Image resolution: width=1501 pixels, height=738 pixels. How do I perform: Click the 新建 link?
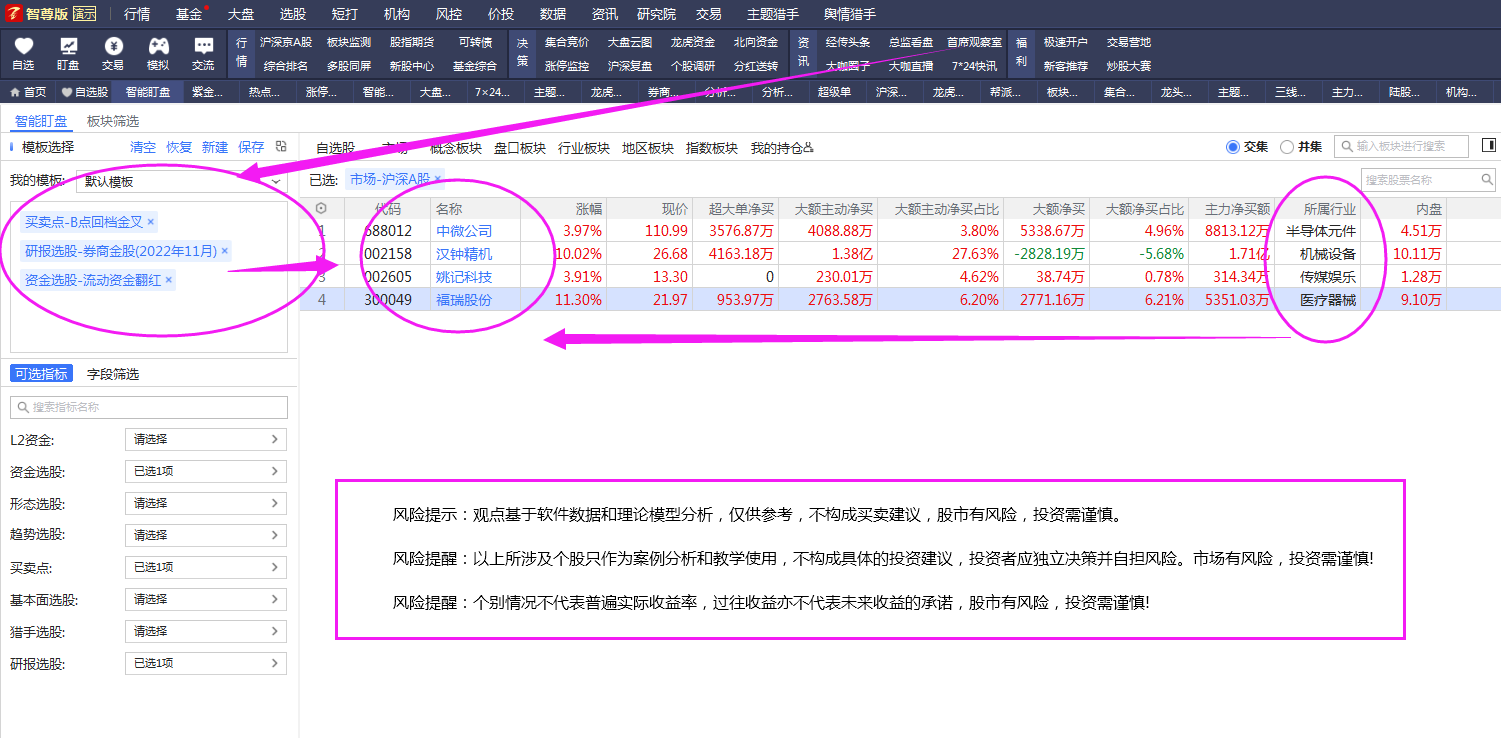tap(215, 147)
